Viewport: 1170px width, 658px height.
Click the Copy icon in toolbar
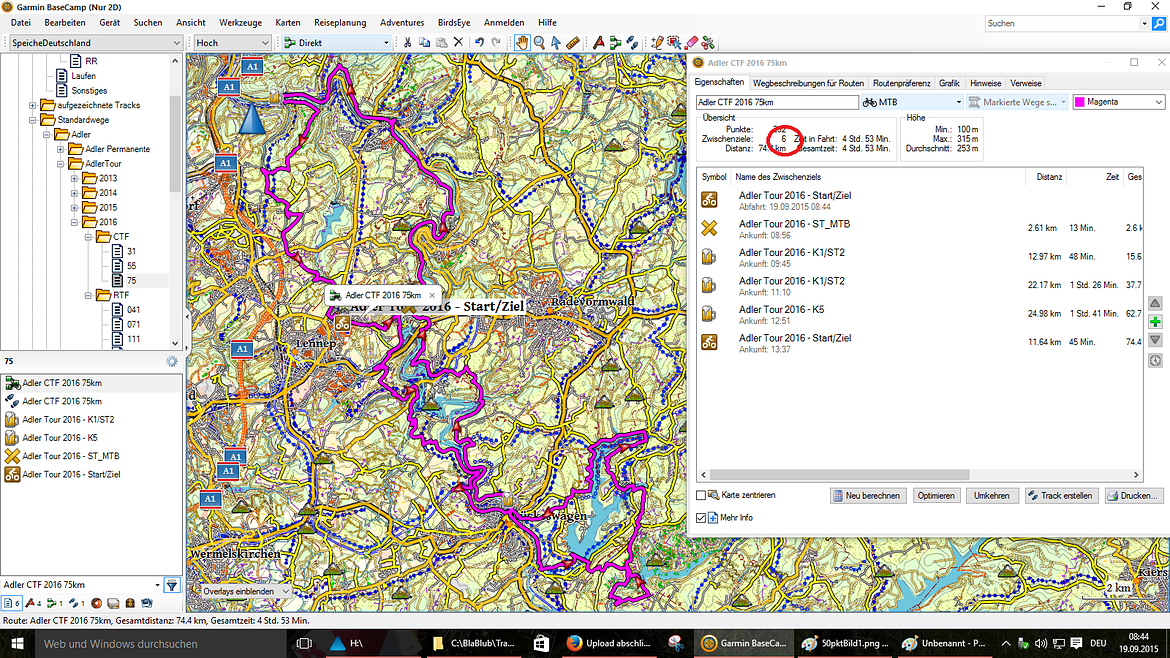pyautogui.click(x=425, y=43)
